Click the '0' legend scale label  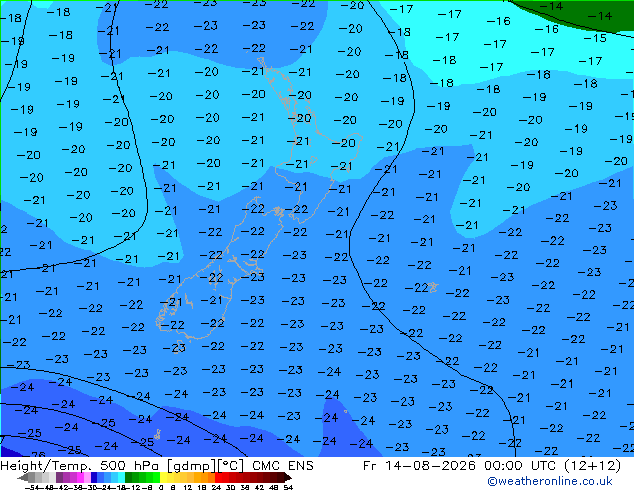pyautogui.click(x=161, y=488)
